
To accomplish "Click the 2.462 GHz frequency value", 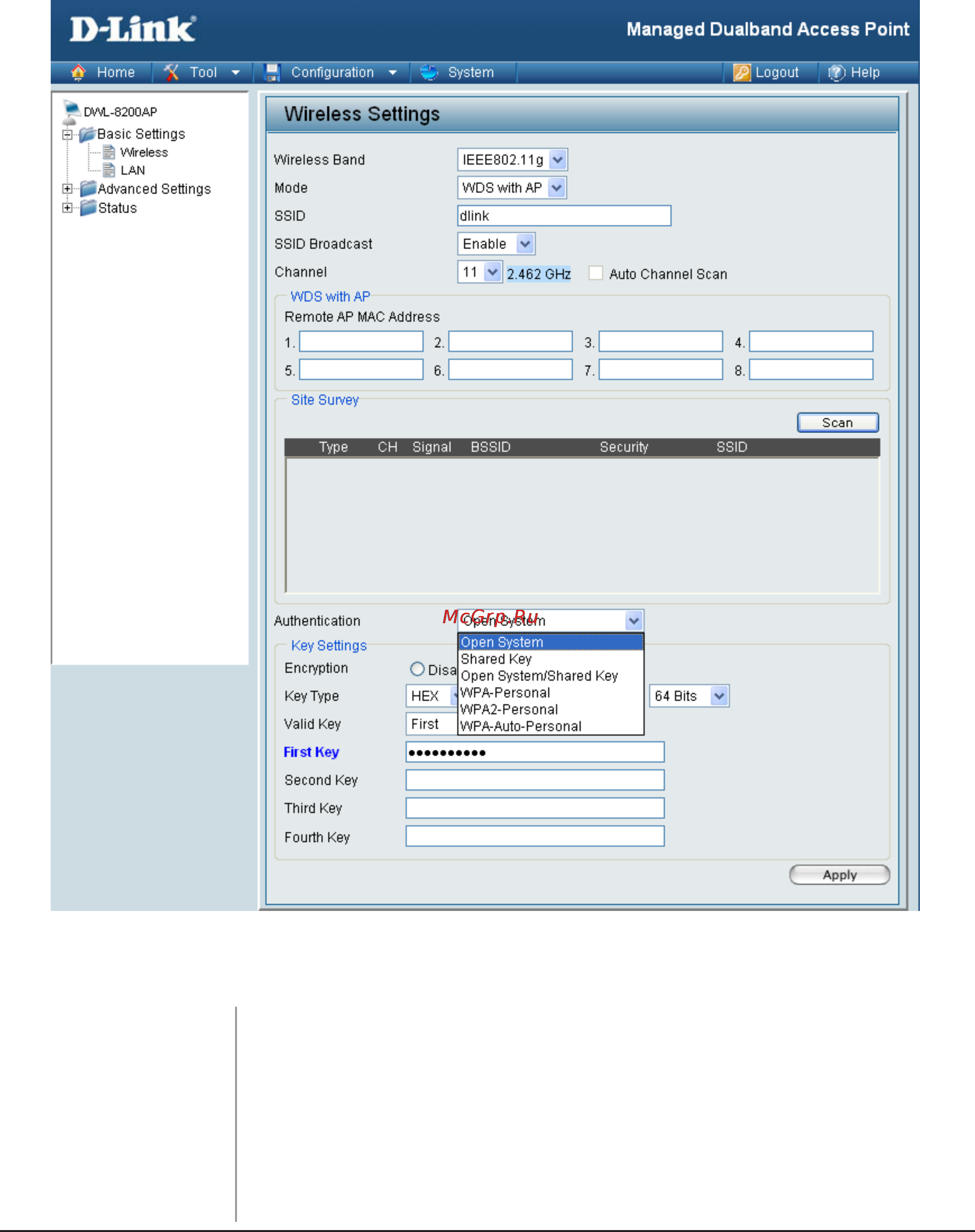I will click(538, 274).
